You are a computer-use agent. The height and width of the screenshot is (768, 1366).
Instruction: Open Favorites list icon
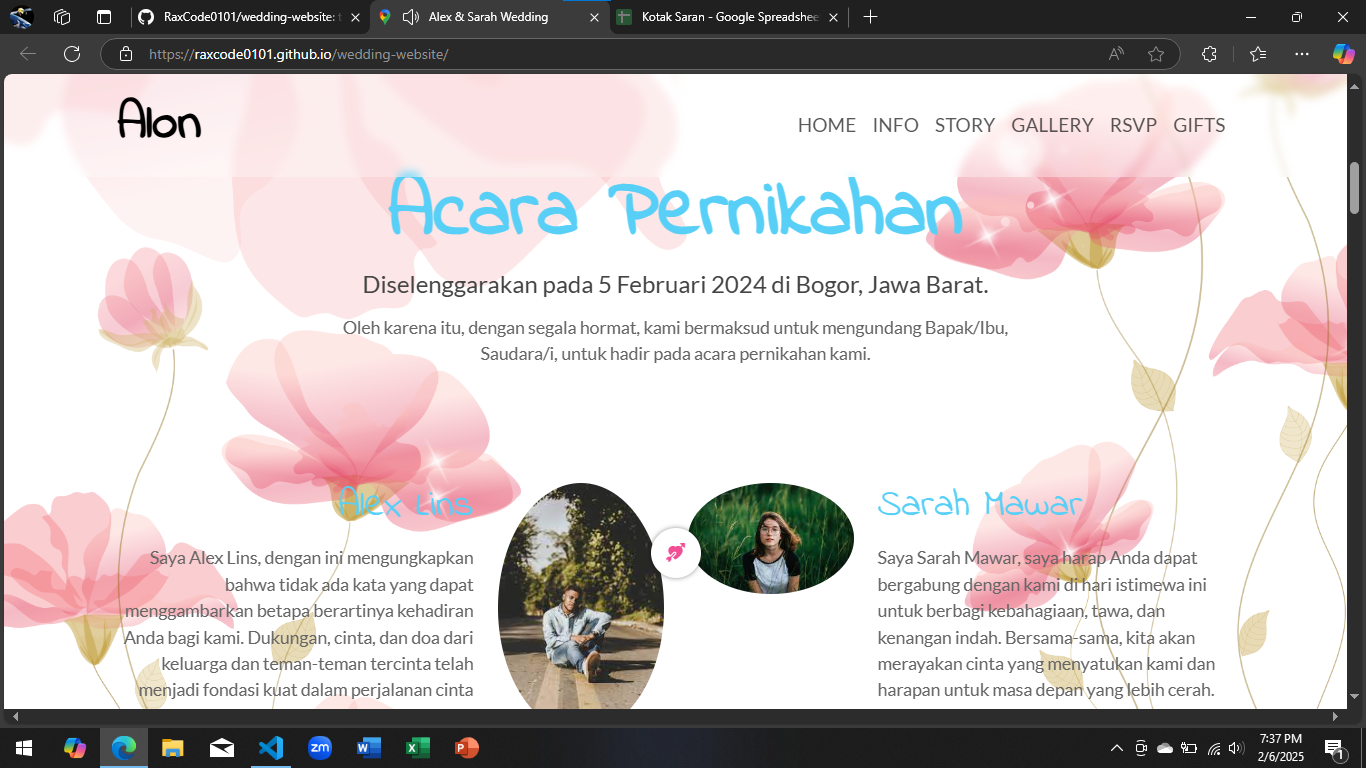coord(1258,54)
